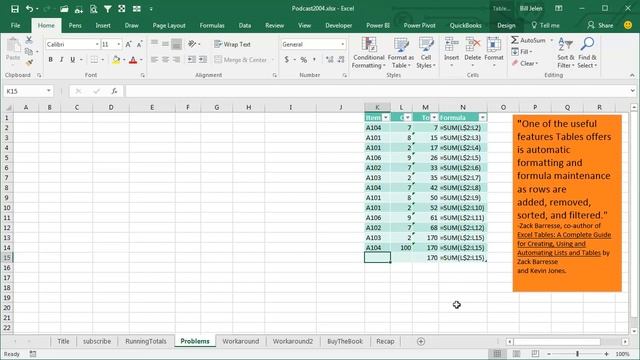Apply percent style
Image resolution: width=640 pixels, height=360 pixels.
[x=304, y=60]
